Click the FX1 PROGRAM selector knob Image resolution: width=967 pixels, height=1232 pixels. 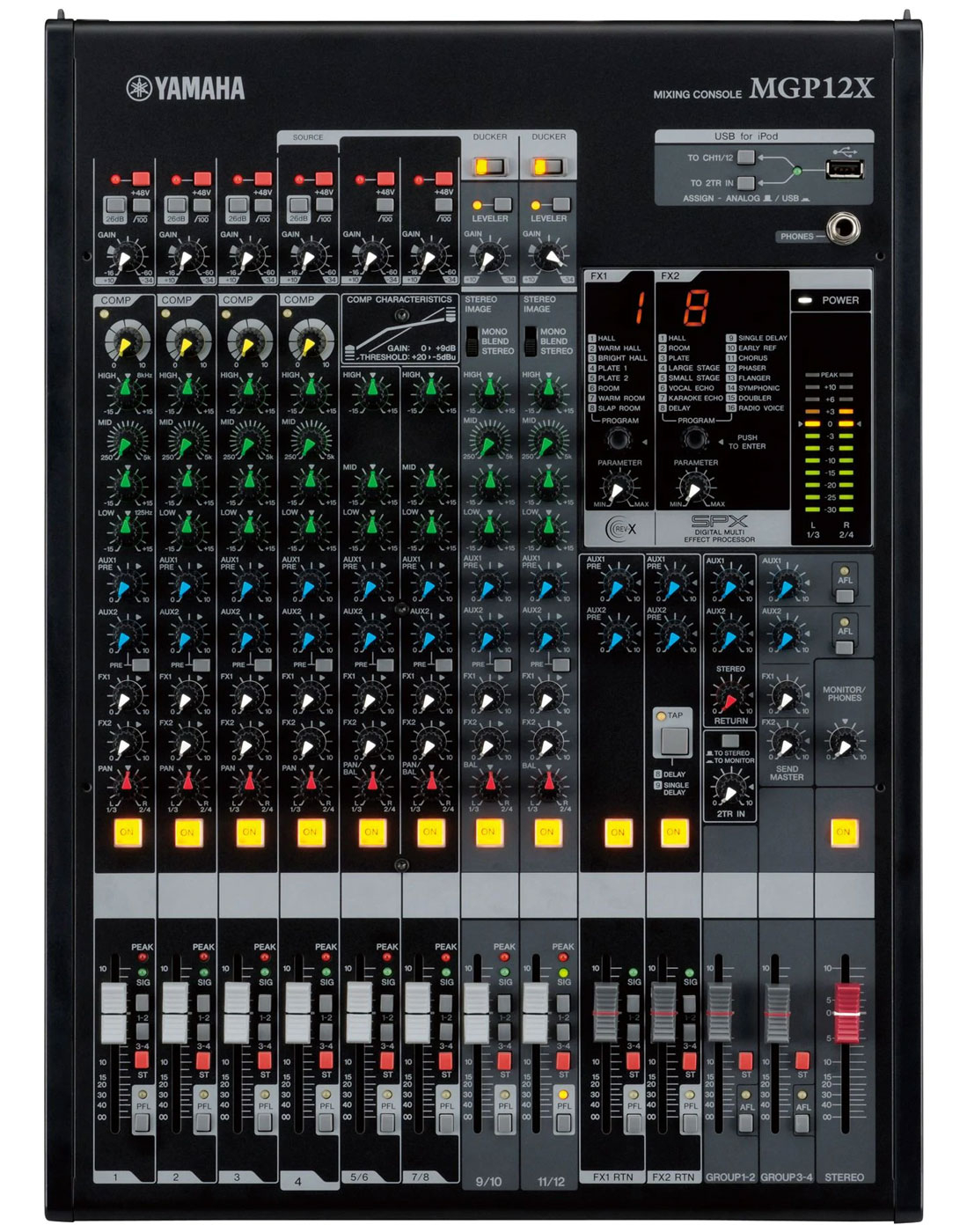[620, 440]
